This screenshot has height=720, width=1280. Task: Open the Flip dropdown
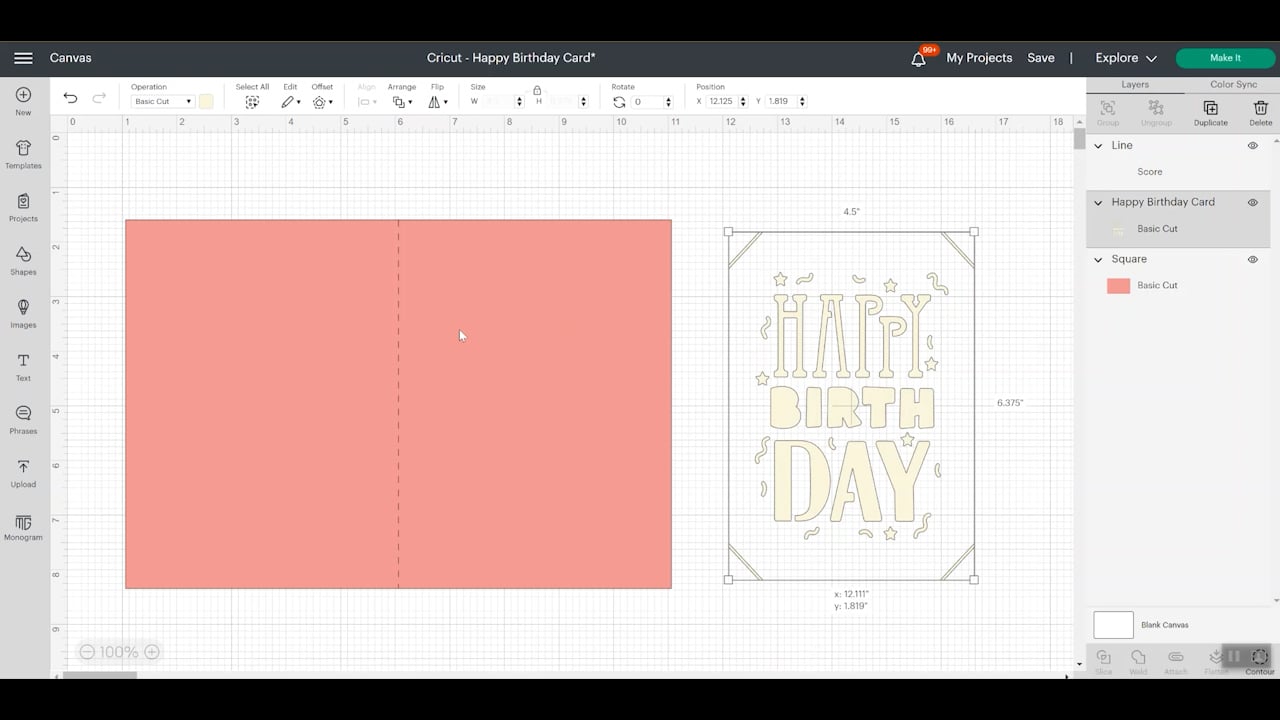click(438, 102)
